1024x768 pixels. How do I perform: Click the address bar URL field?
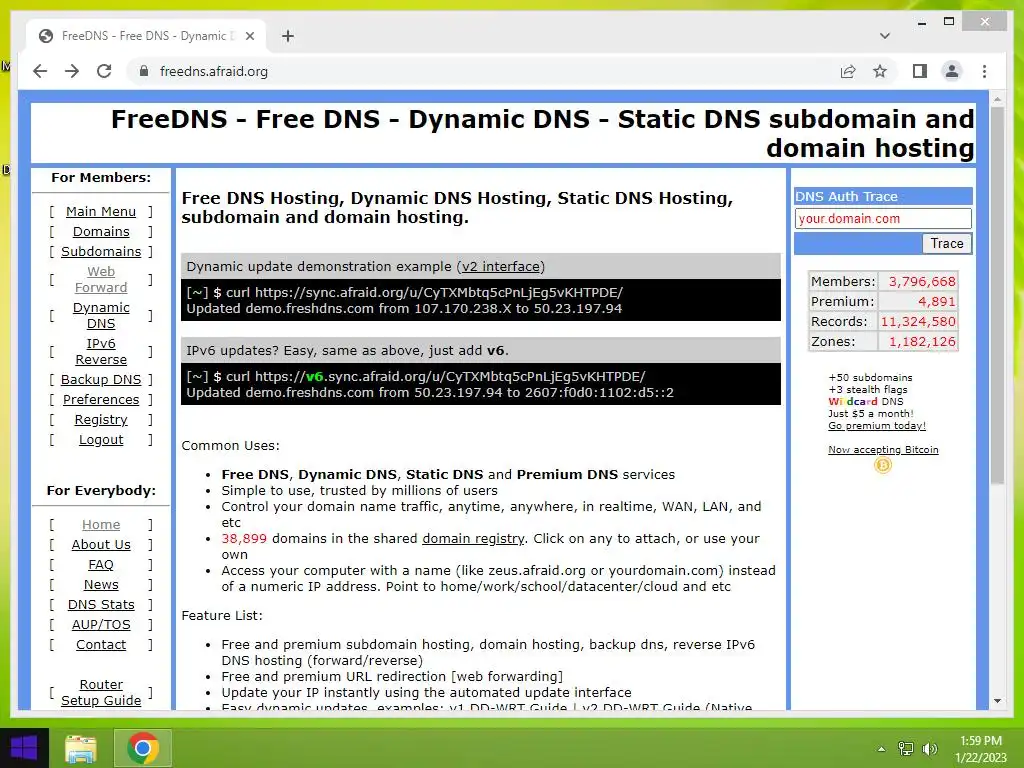click(483, 71)
